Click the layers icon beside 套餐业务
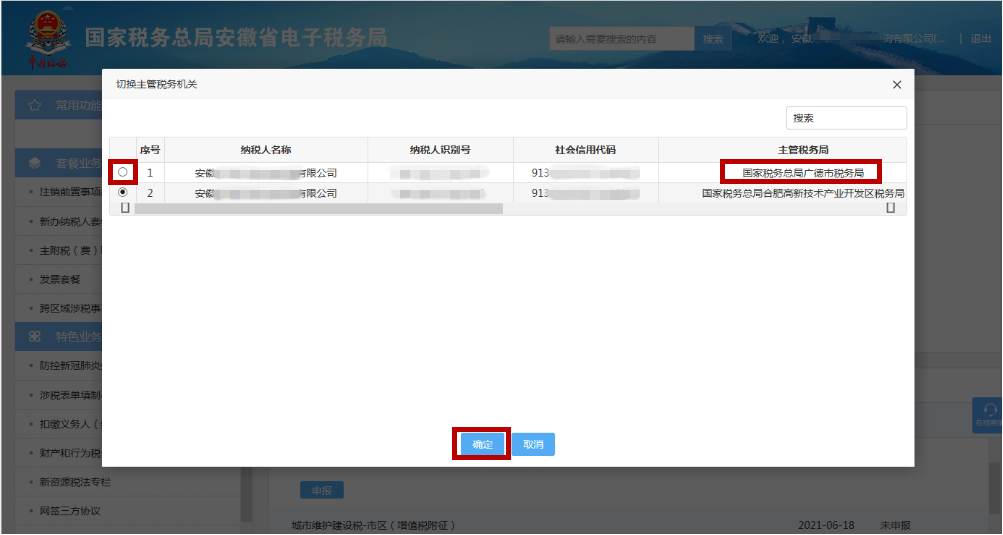 (x=35, y=163)
